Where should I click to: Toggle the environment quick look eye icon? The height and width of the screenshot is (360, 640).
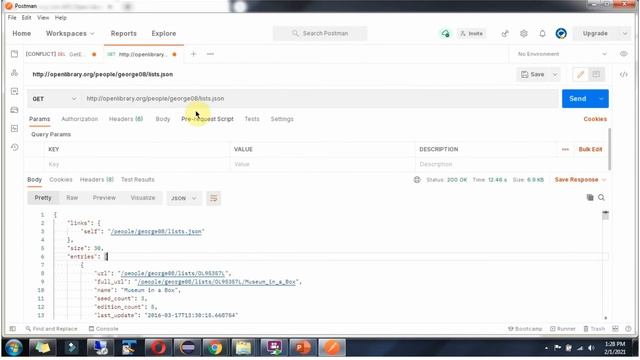[x=624, y=54]
